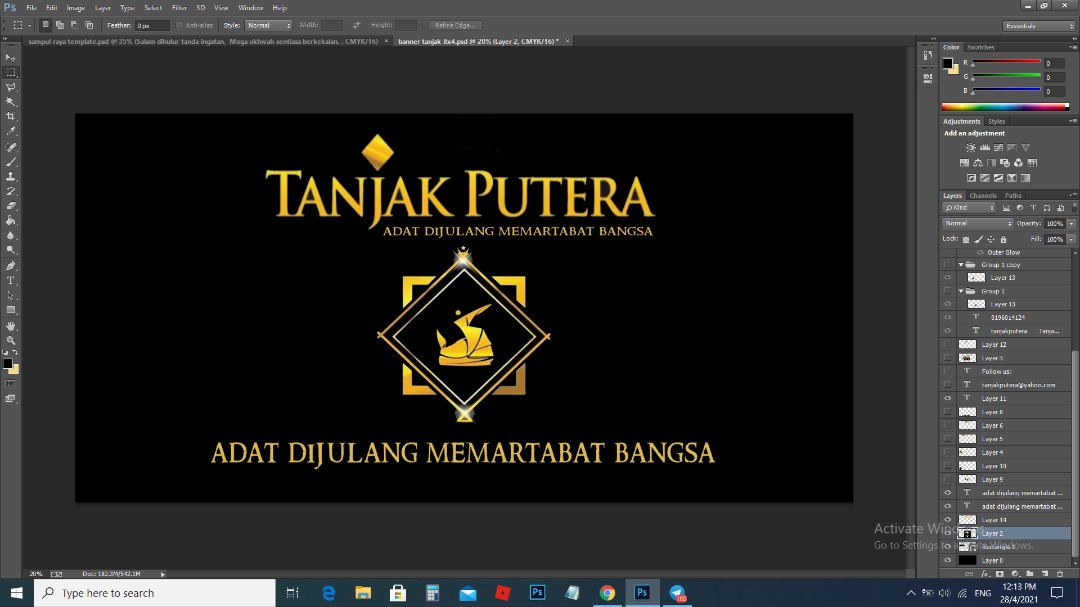This screenshot has width=1080, height=607.
Task: Toggle visibility of Layer 11
Action: (x=948, y=398)
